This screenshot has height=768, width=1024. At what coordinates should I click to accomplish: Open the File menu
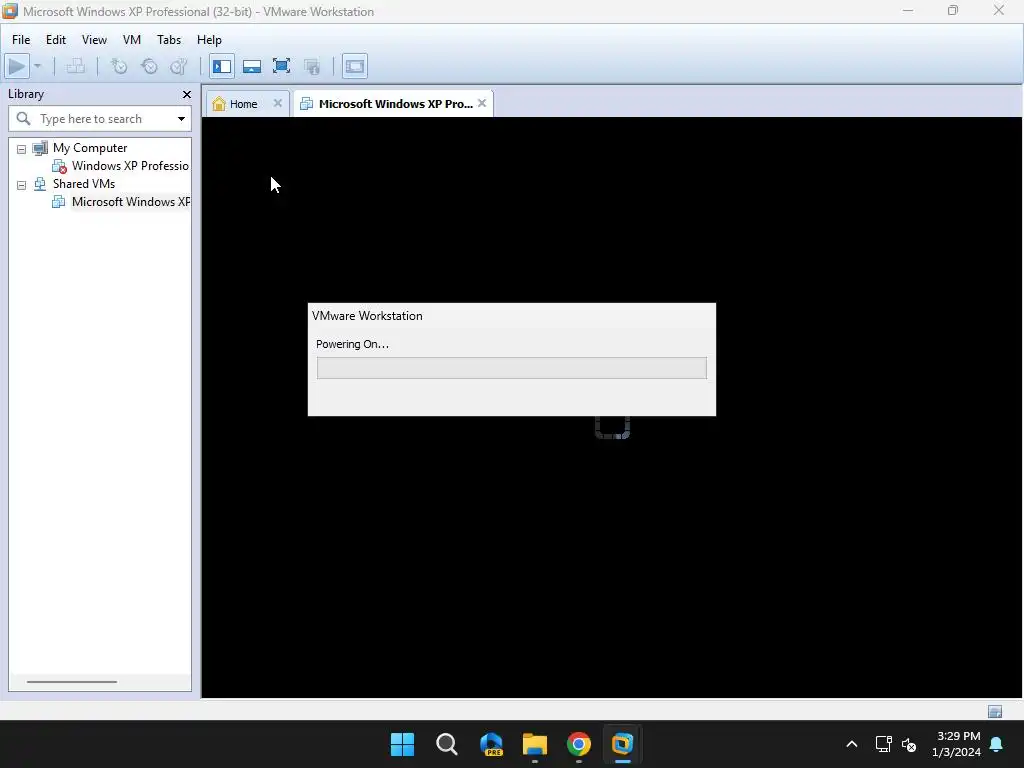point(21,40)
